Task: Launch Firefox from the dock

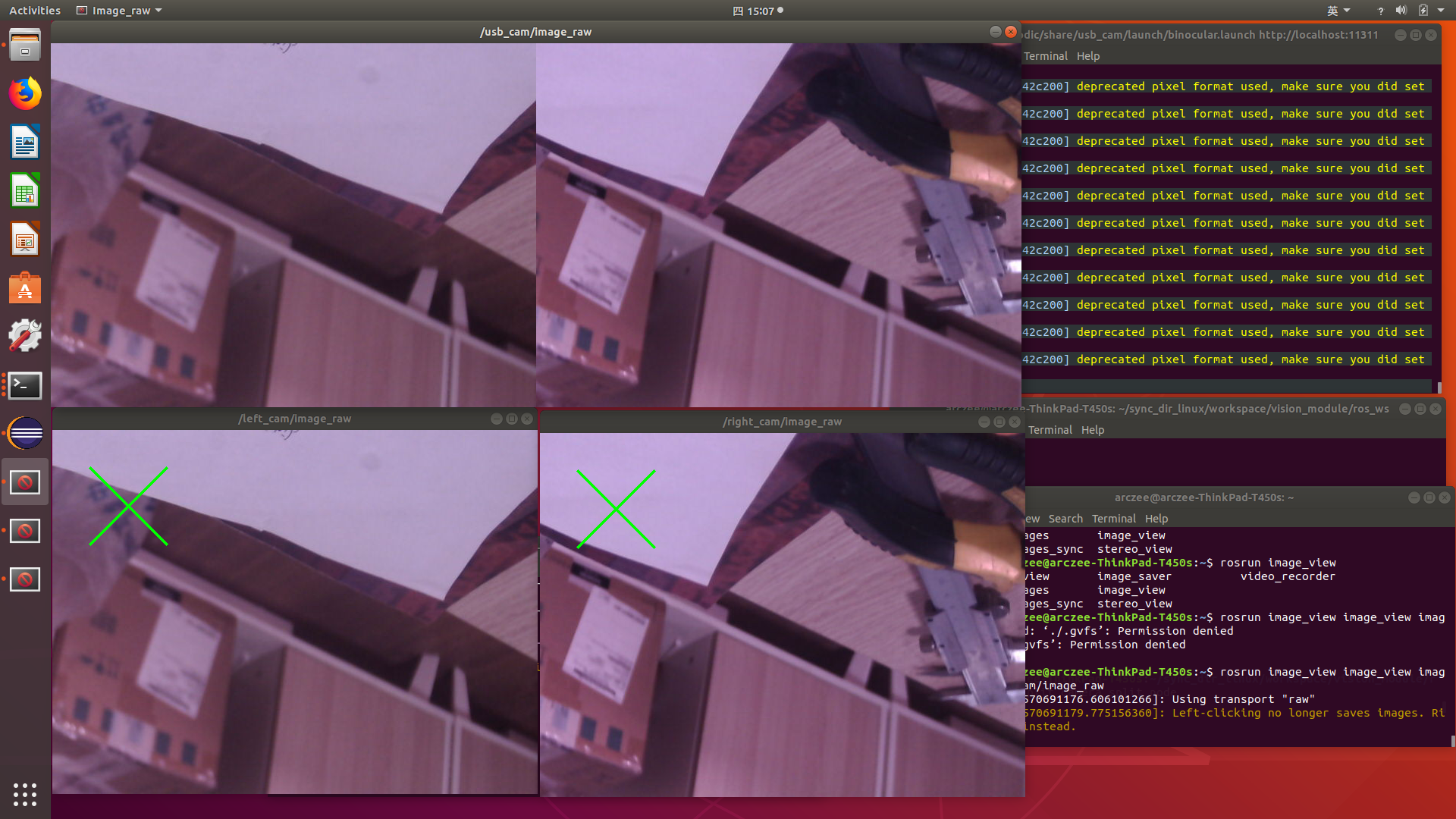Action: pos(25,94)
